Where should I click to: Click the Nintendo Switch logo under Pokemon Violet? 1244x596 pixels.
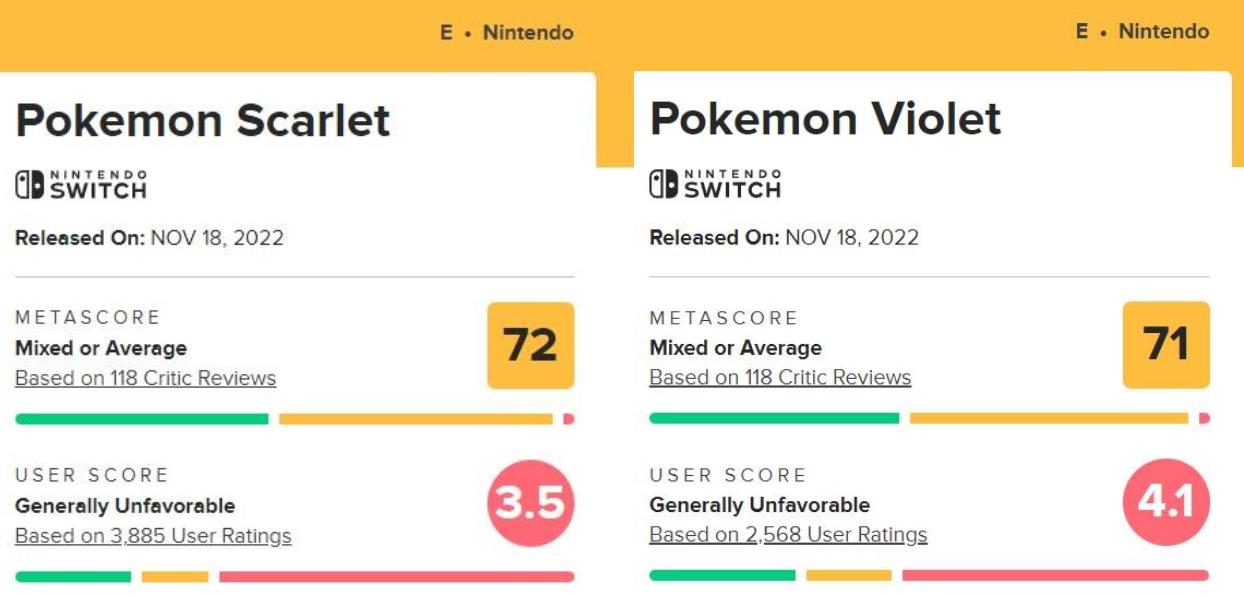(x=715, y=184)
